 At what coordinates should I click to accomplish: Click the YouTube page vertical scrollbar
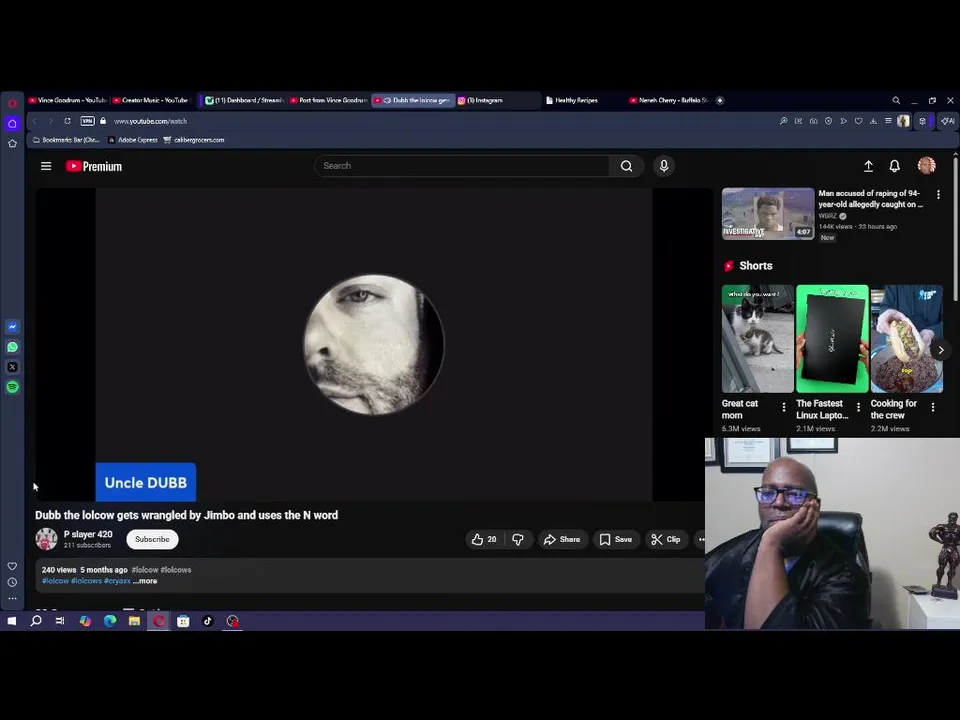955,230
